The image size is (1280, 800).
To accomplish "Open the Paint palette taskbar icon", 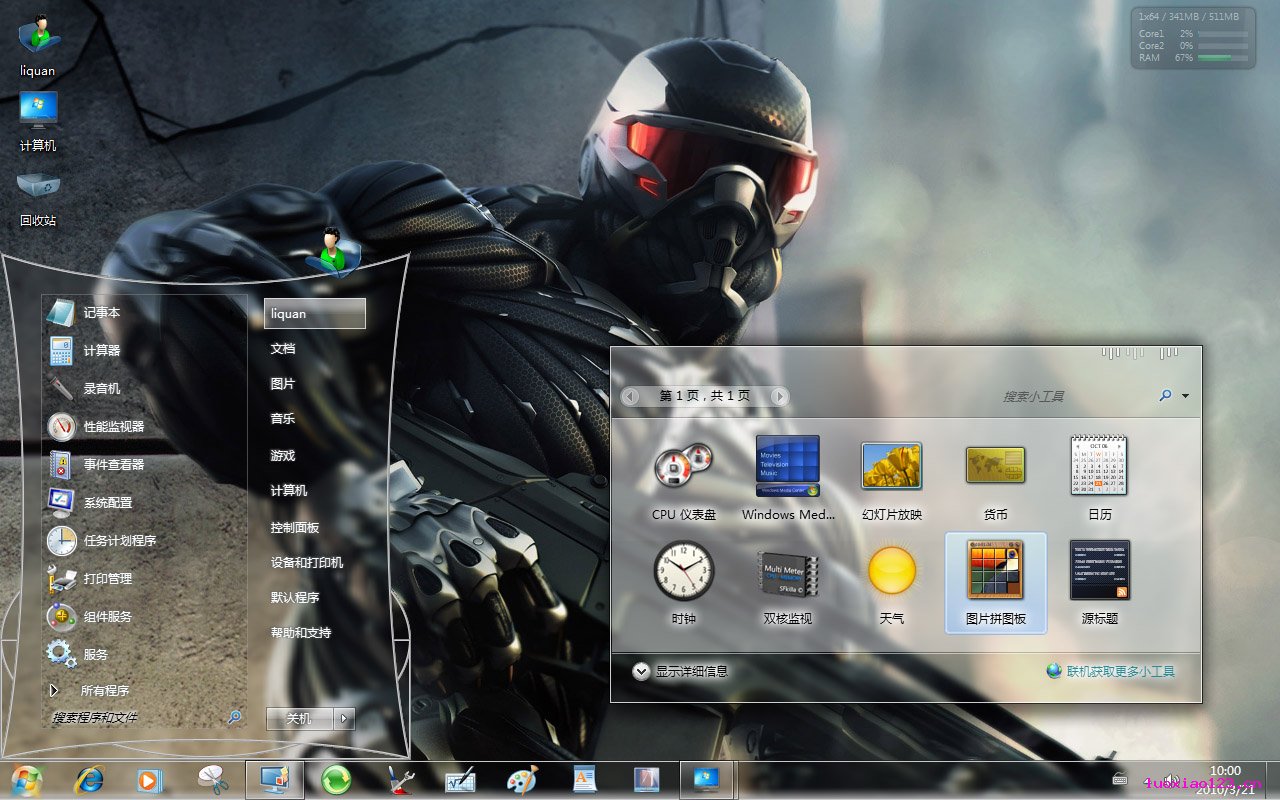I will (x=521, y=780).
